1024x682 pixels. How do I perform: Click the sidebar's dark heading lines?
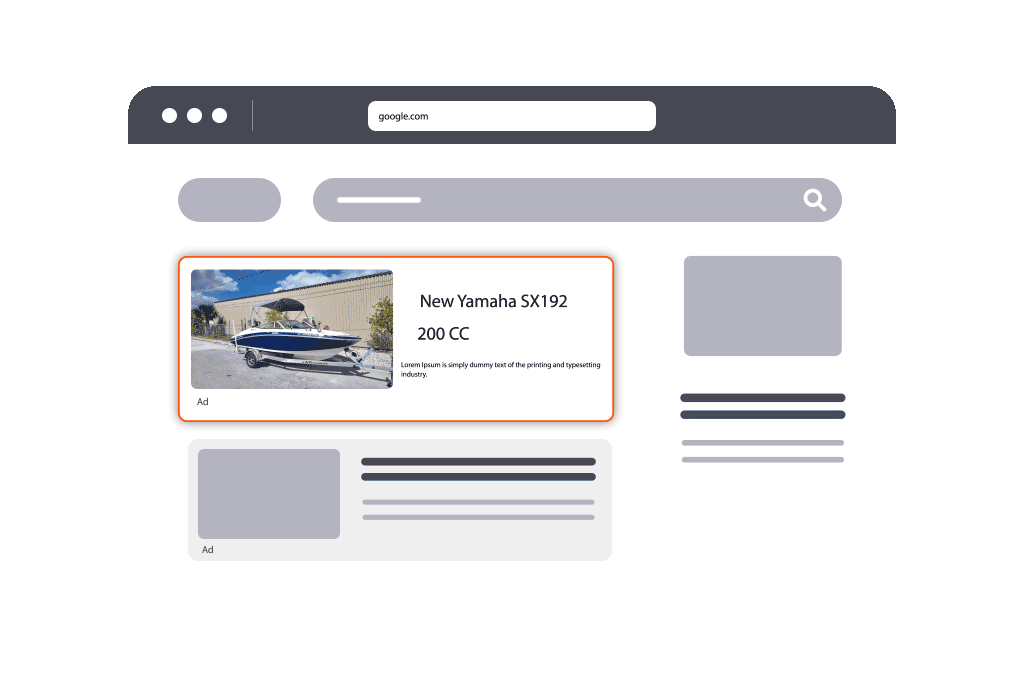pyautogui.click(x=762, y=406)
